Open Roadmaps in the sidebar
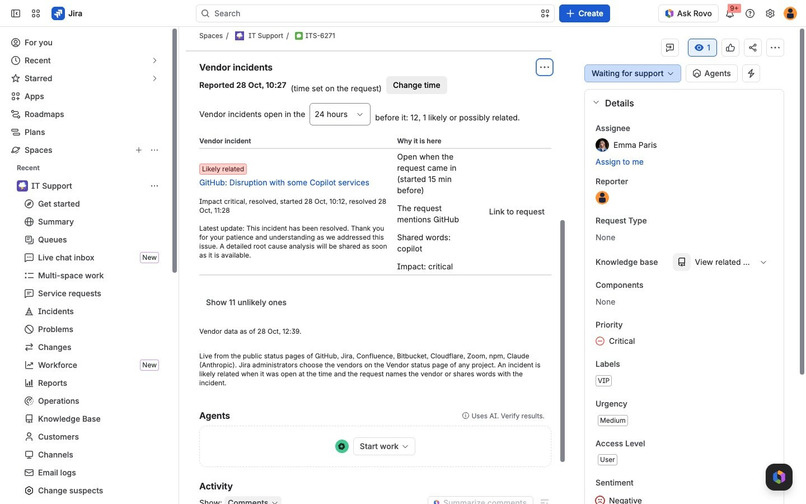This screenshot has height=504, width=806. click(x=44, y=114)
